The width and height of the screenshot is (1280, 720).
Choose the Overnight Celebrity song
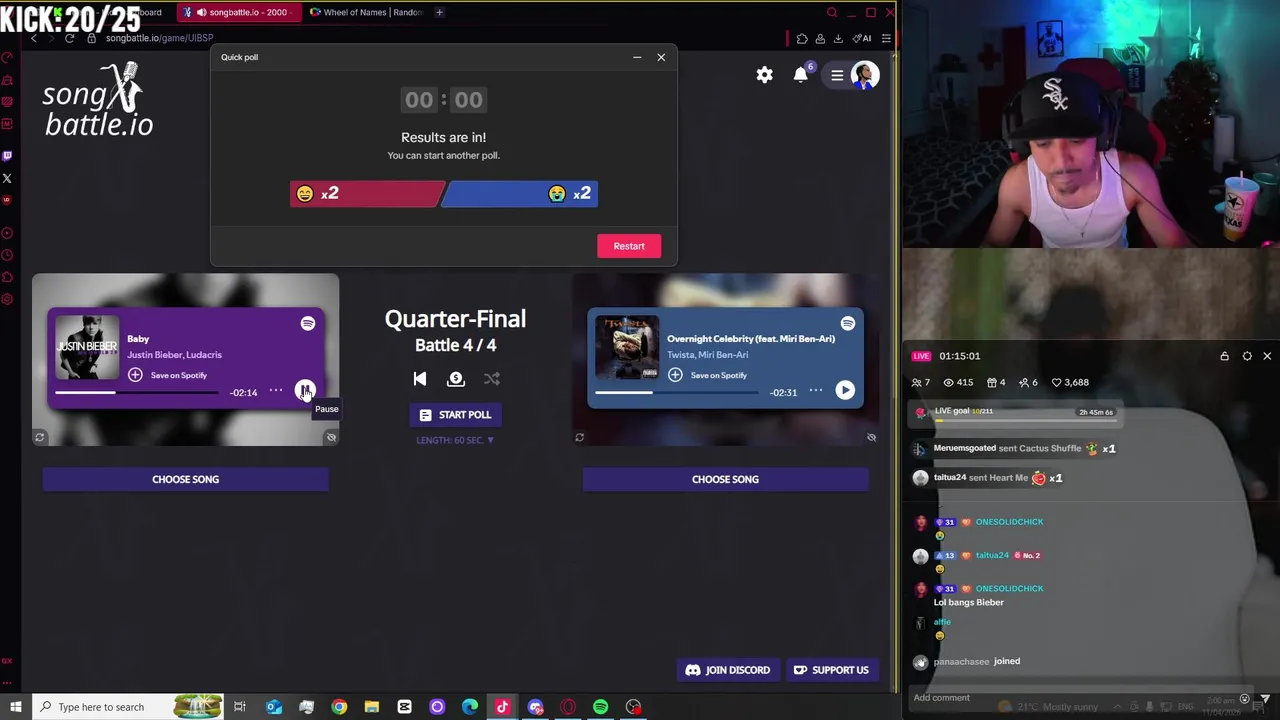coord(725,479)
